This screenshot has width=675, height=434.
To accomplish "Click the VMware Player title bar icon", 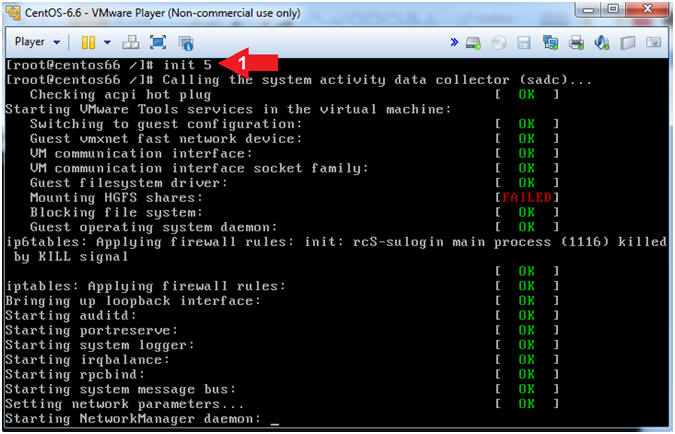I will (14, 13).
